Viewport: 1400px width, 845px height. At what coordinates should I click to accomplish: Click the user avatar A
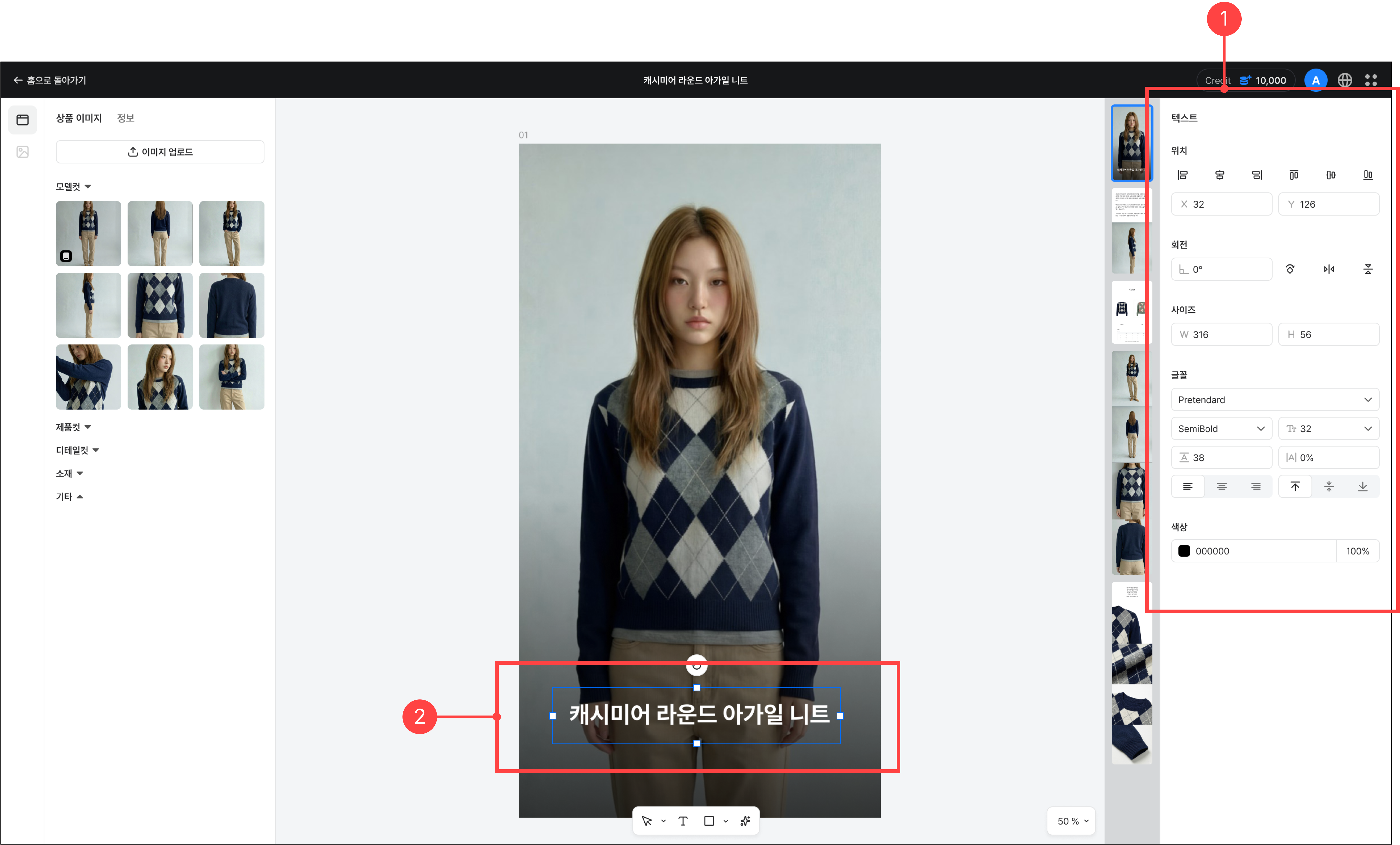(x=1316, y=80)
